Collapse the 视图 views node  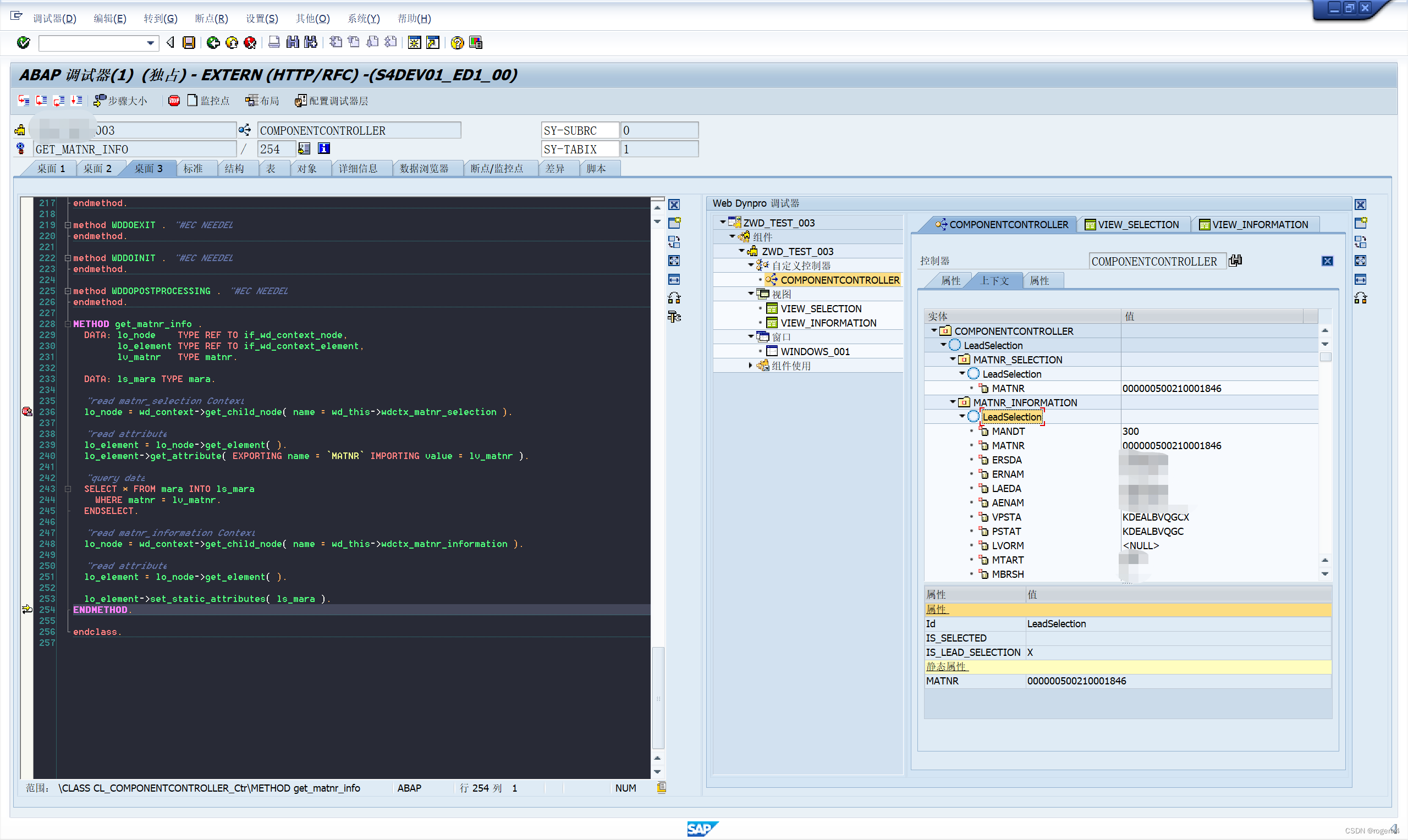751,294
